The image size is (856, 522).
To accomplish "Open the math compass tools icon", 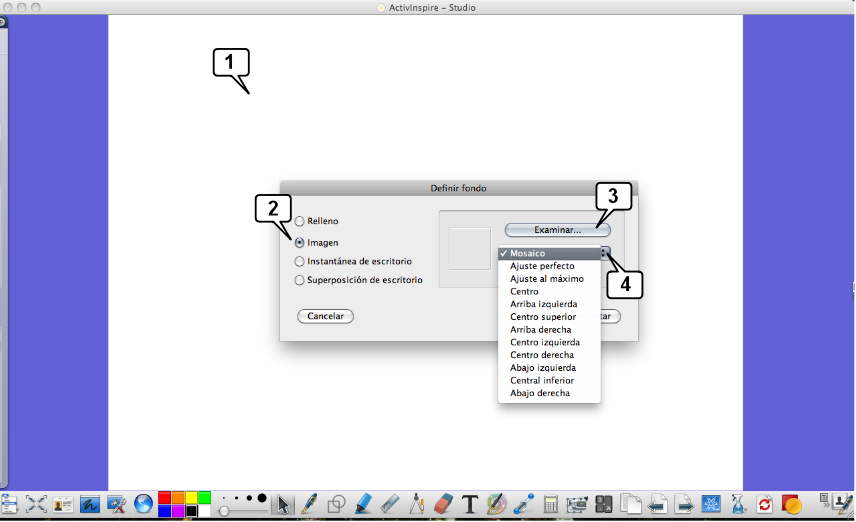I will 418,505.
